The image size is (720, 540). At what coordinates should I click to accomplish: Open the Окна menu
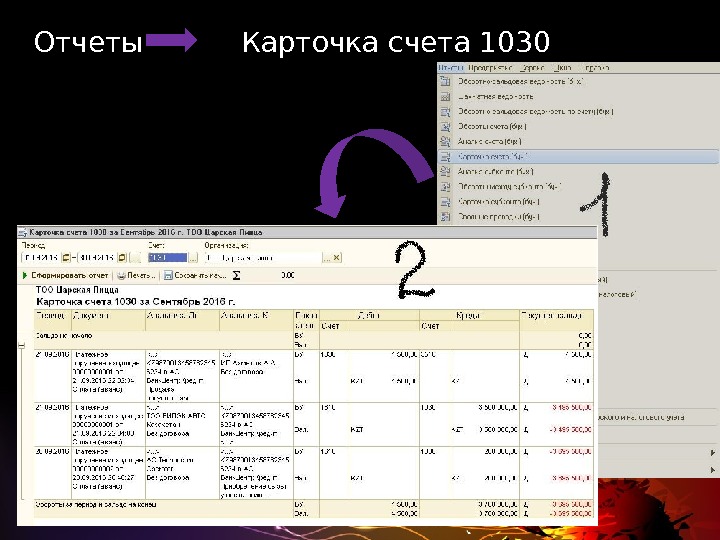tap(562, 68)
